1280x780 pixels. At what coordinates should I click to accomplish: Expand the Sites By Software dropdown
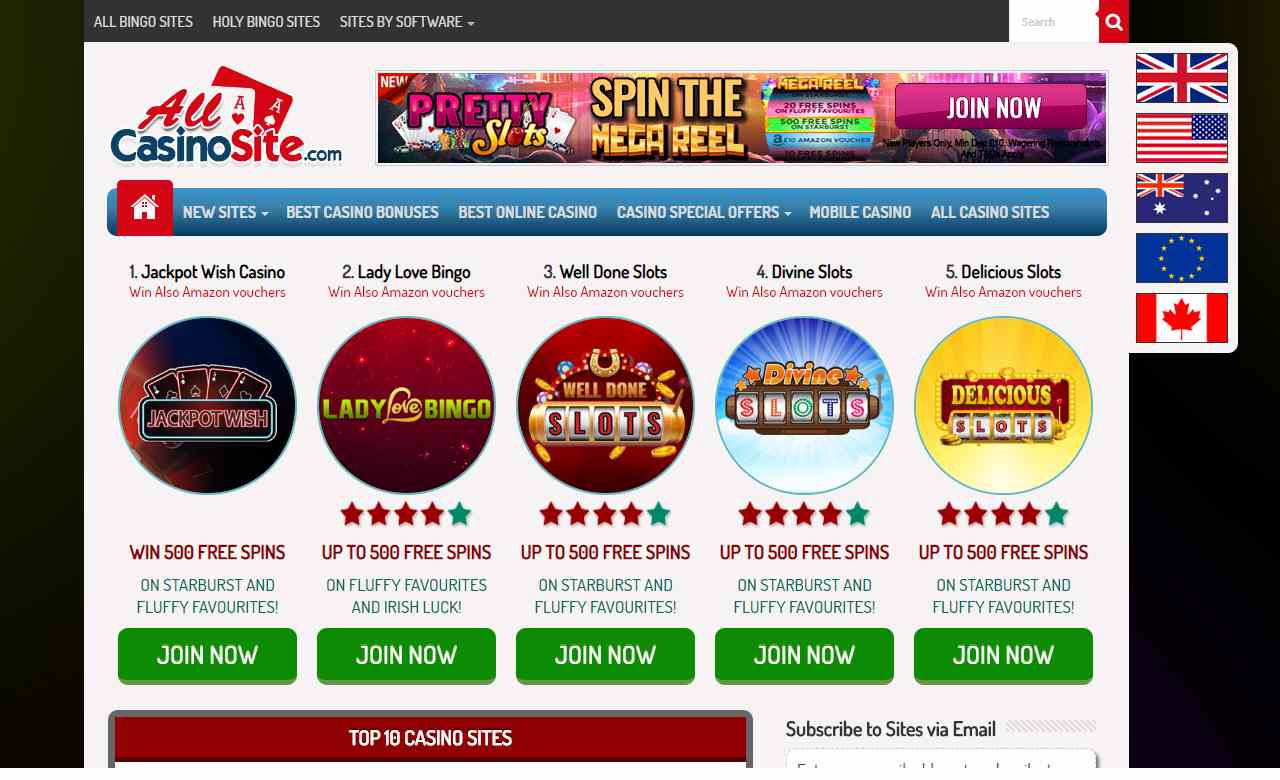pyautogui.click(x=407, y=21)
